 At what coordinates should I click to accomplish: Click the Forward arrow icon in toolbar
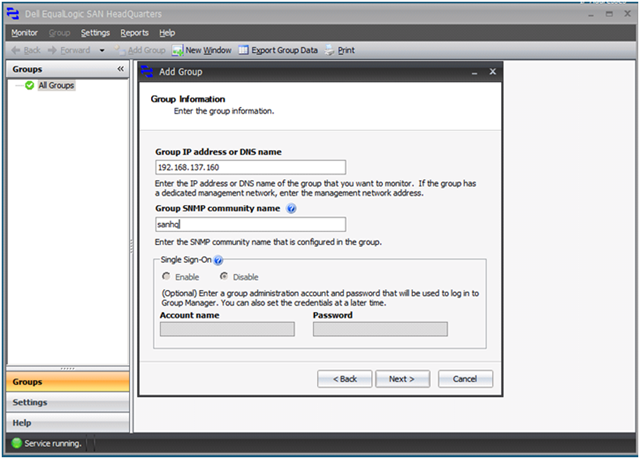tap(52, 50)
